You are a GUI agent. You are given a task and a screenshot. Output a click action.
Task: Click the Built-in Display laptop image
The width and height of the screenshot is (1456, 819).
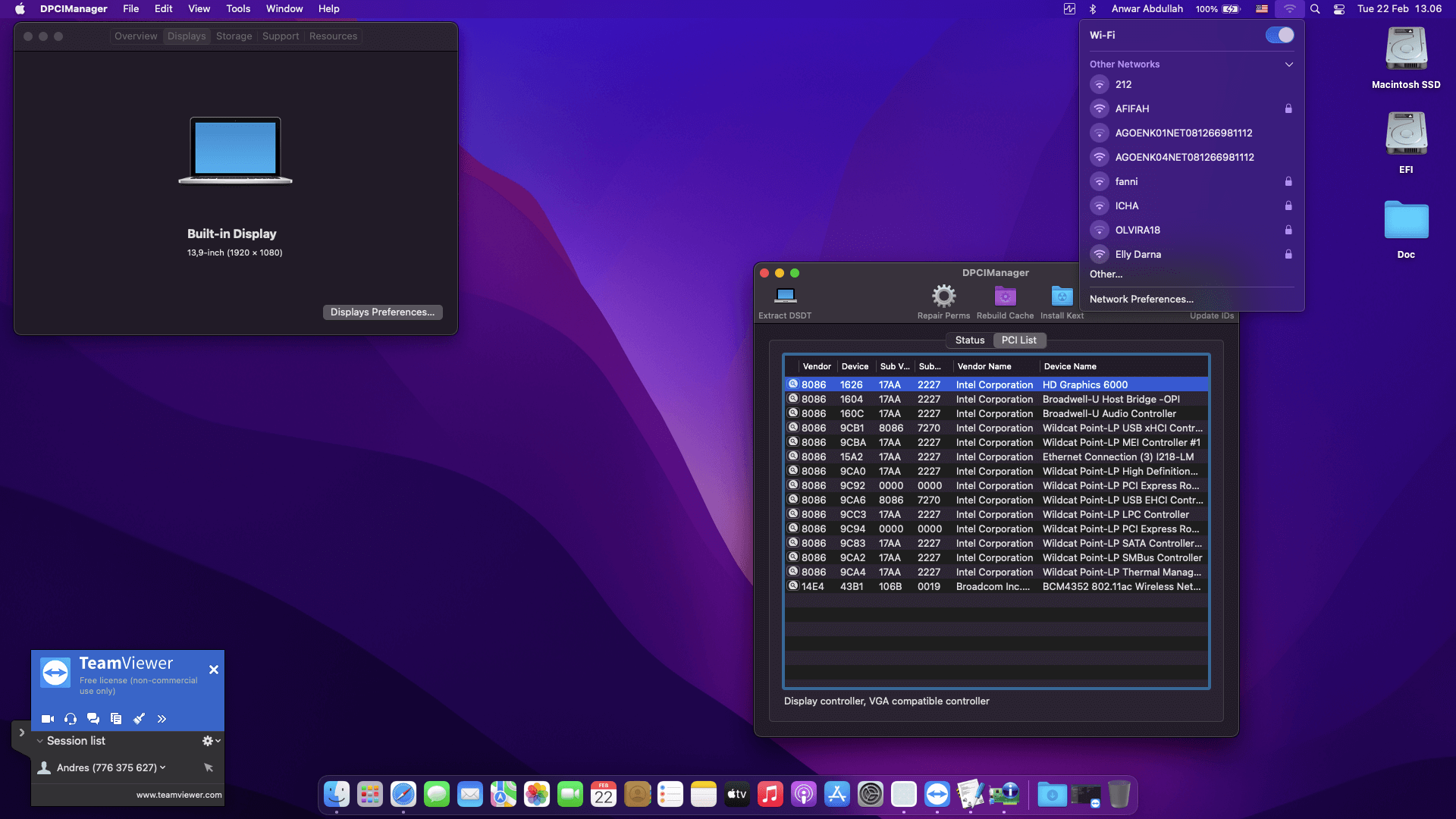[235, 150]
